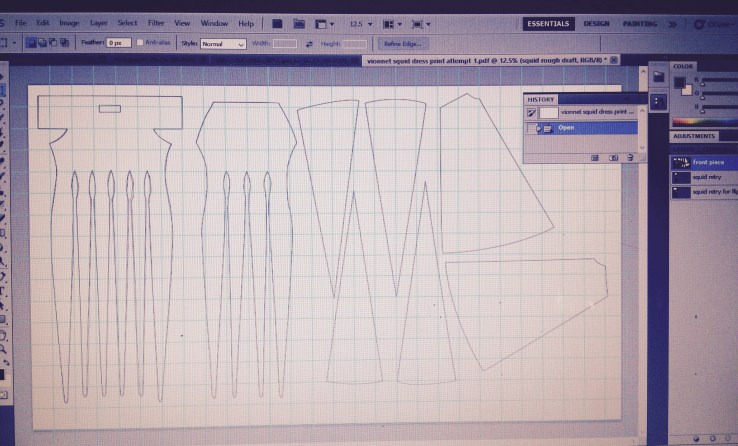The width and height of the screenshot is (738, 446).
Task: Toggle history brush source on the snapshot
Action: coord(531,113)
